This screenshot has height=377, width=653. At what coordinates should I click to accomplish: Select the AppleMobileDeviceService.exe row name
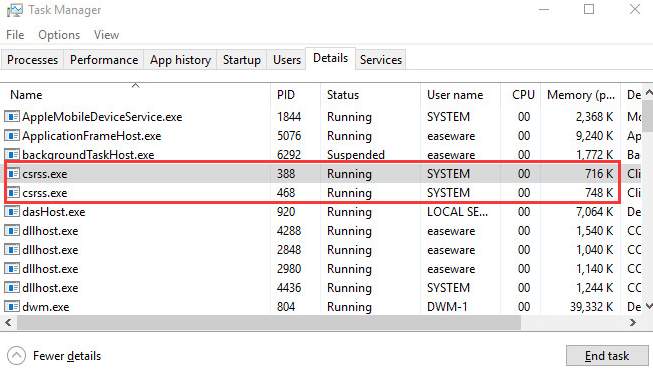[102, 117]
